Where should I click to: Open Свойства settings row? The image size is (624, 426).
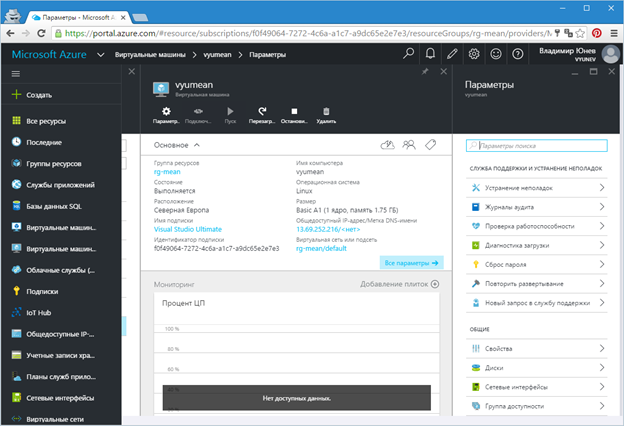tap(536, 348)
